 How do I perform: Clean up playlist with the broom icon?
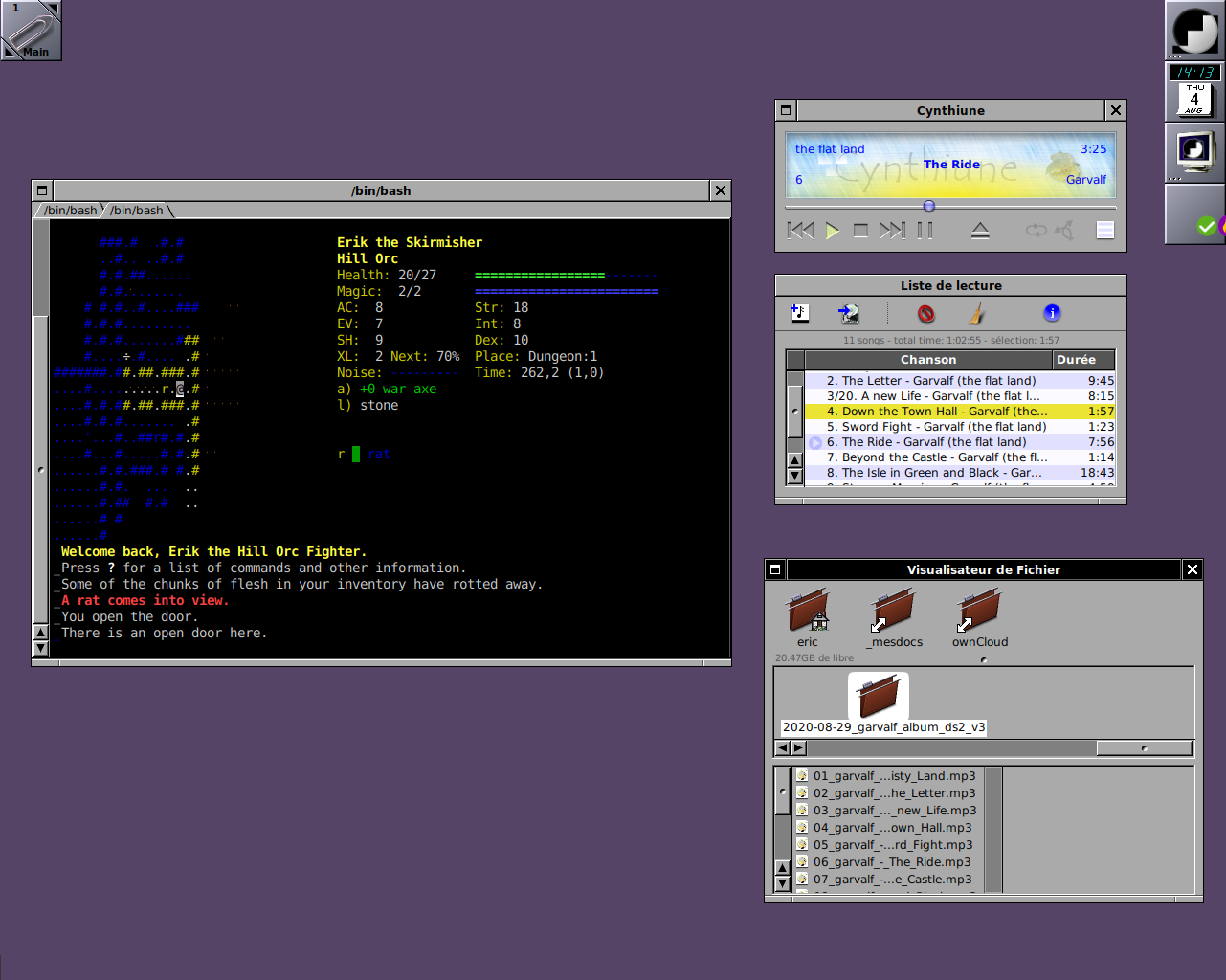[976, 313]
